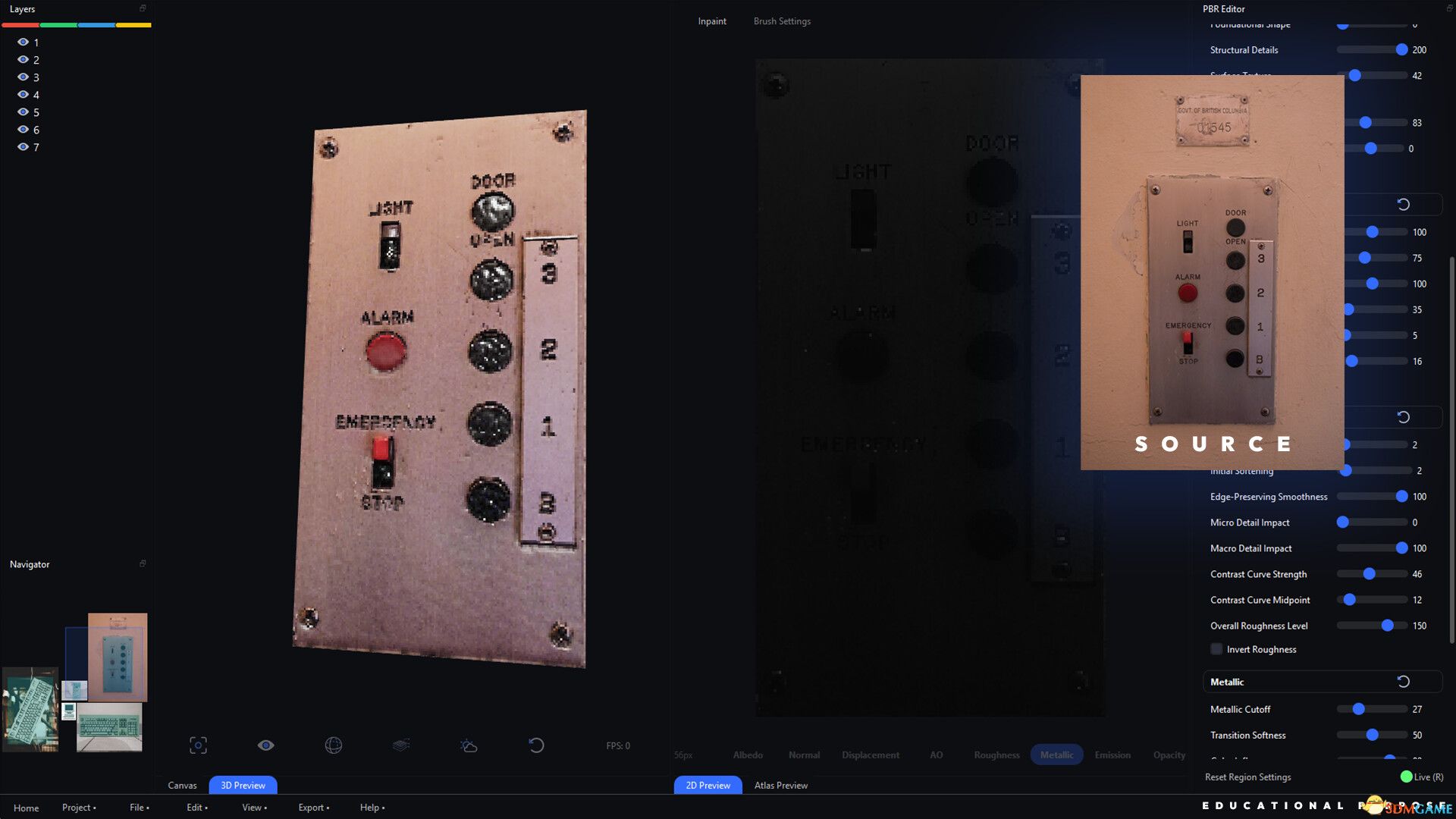Screen dimensions: 1456x819
Task: Open the Project menu
Action: [78, 807]
